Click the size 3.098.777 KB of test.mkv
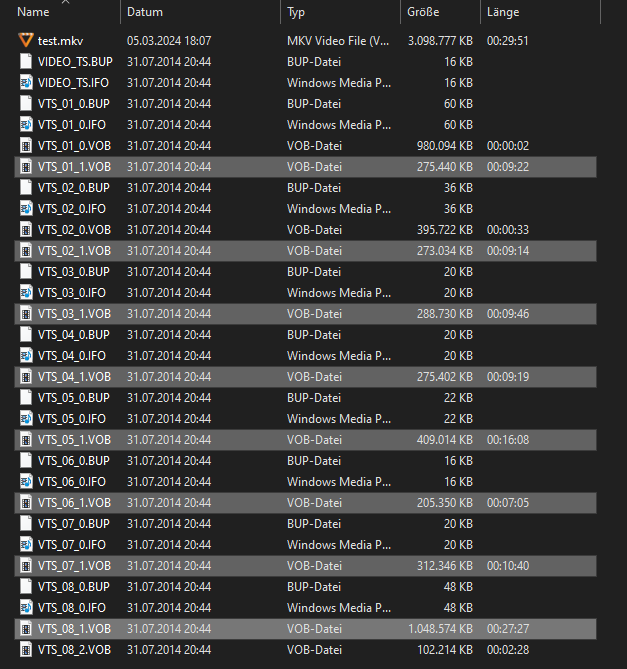627x669 pixels. pos(440,41)
